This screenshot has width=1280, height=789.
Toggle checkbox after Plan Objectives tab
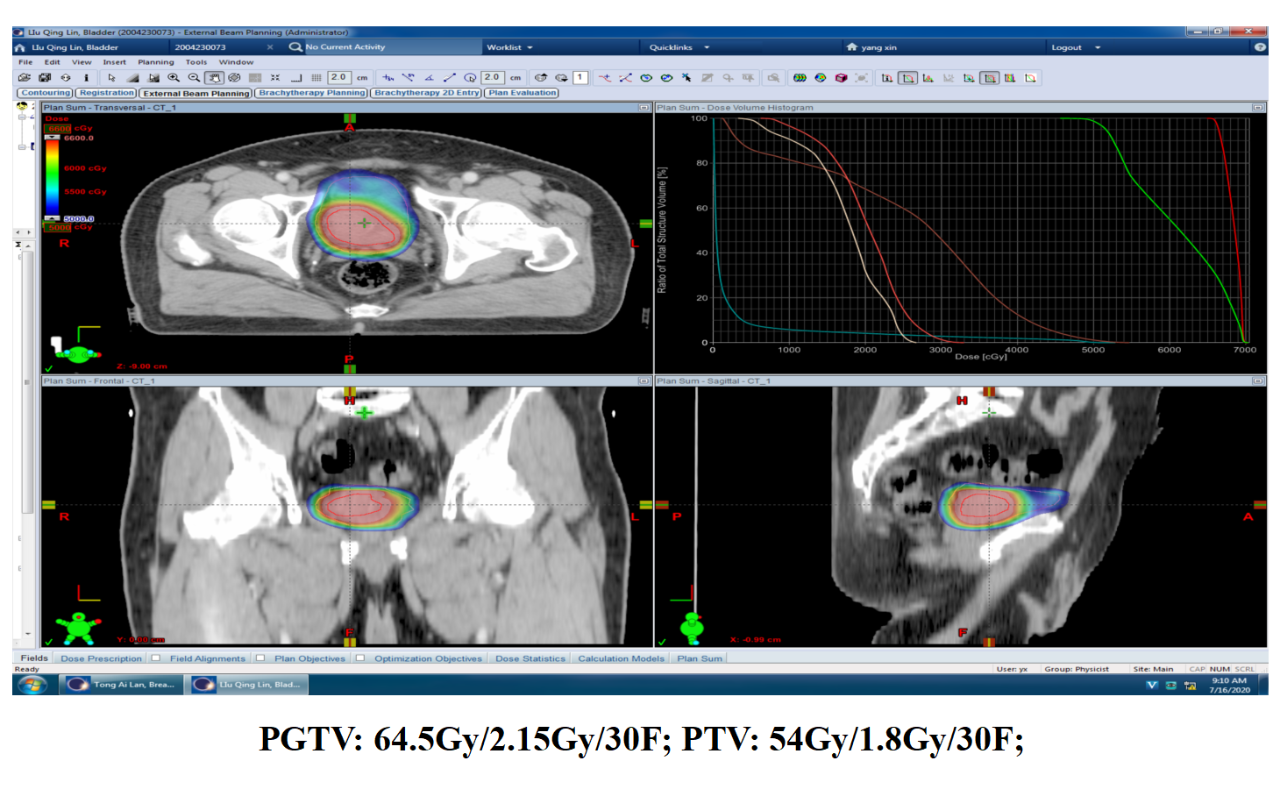point(360,658)
